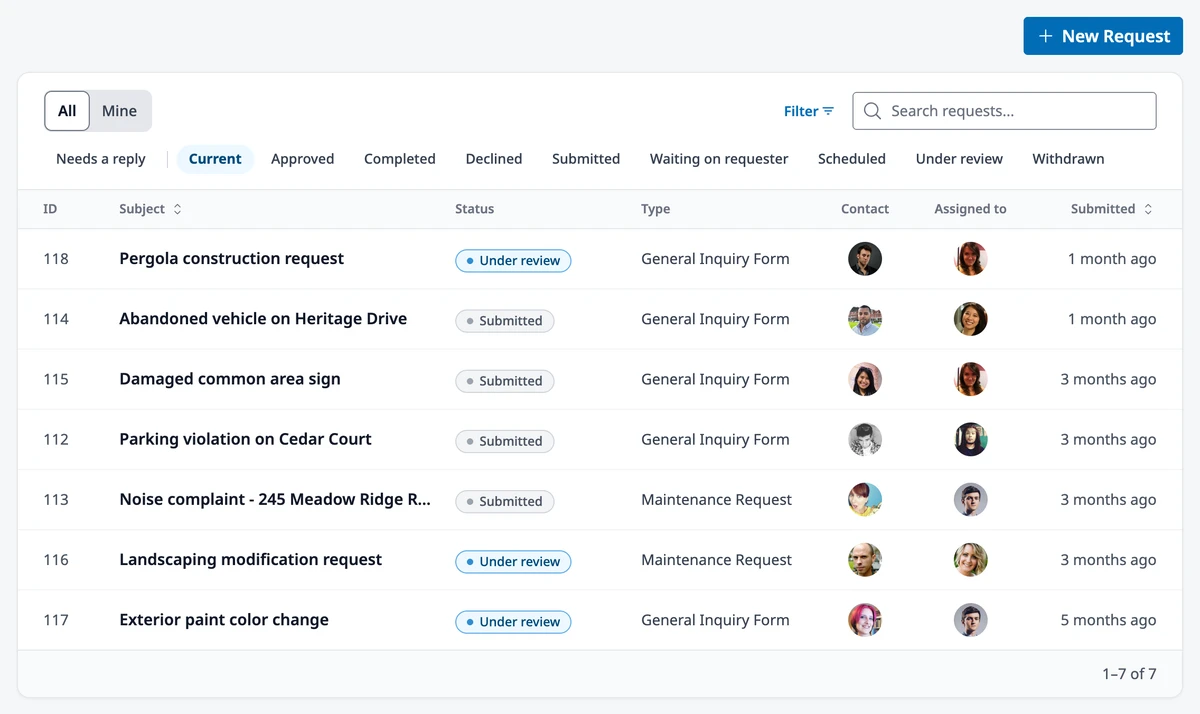Click contact avatar for Exterior paint row

pyautogui.click(x=865, y=619)
